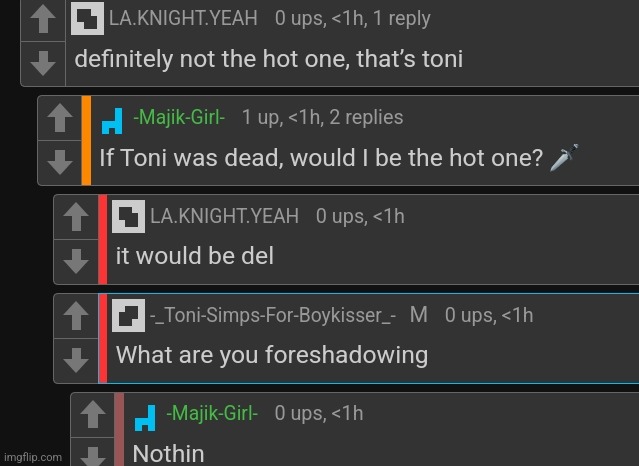Upvote Majik-Girl's 'If Toni was dead' comment

tap(60, 118)
